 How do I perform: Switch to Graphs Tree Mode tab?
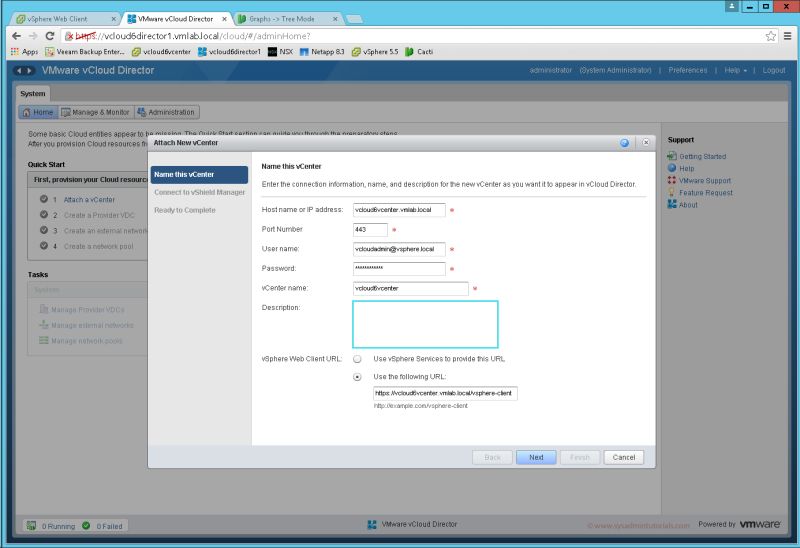288,19
